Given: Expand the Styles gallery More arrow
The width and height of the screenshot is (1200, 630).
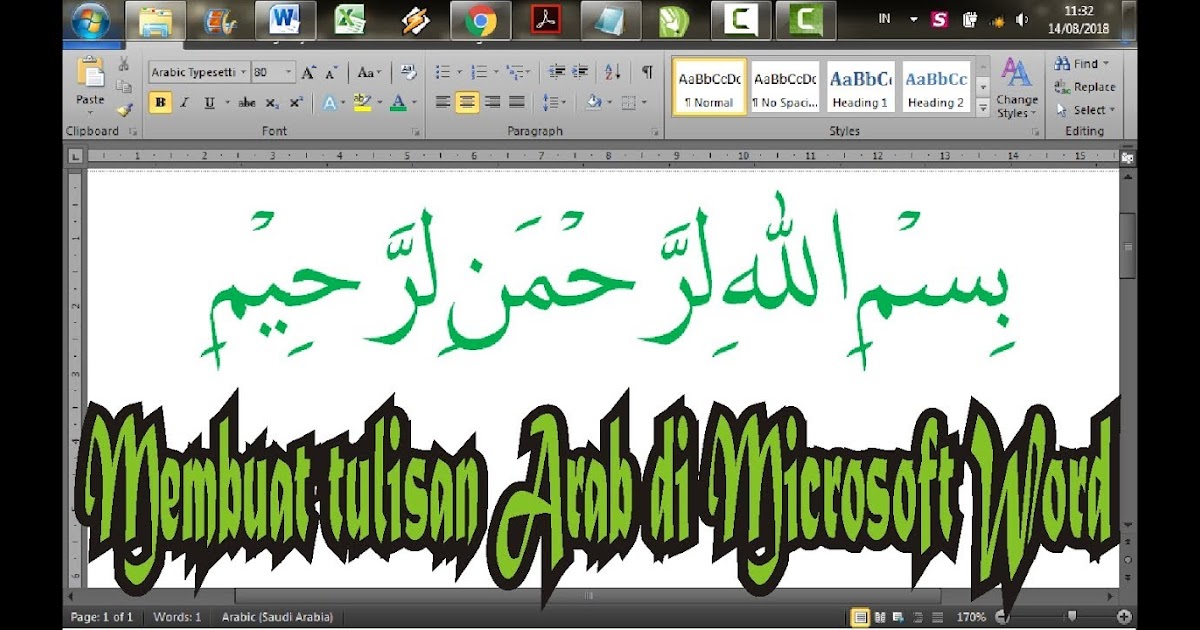Looking at the screenshot, I should [983, 107].
